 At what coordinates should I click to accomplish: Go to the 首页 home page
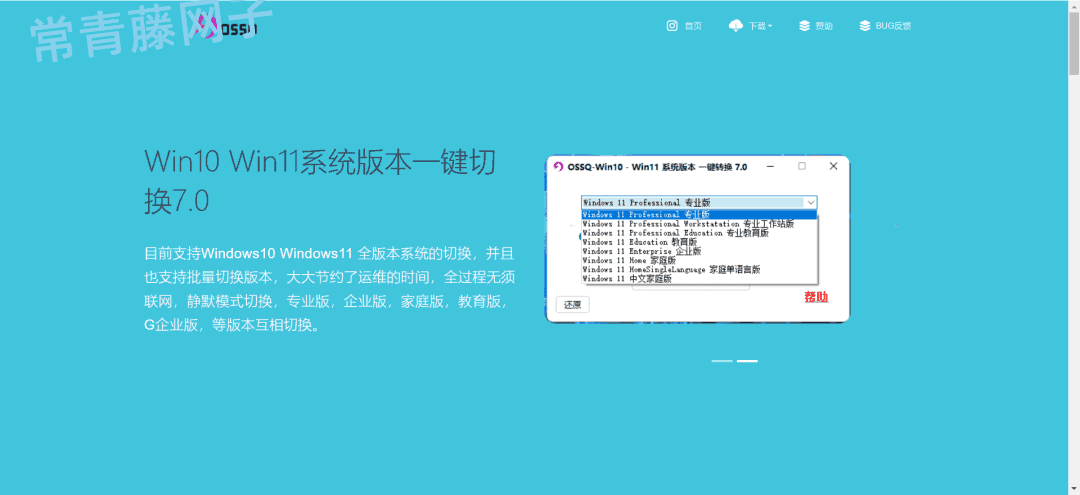coord(693,26)
